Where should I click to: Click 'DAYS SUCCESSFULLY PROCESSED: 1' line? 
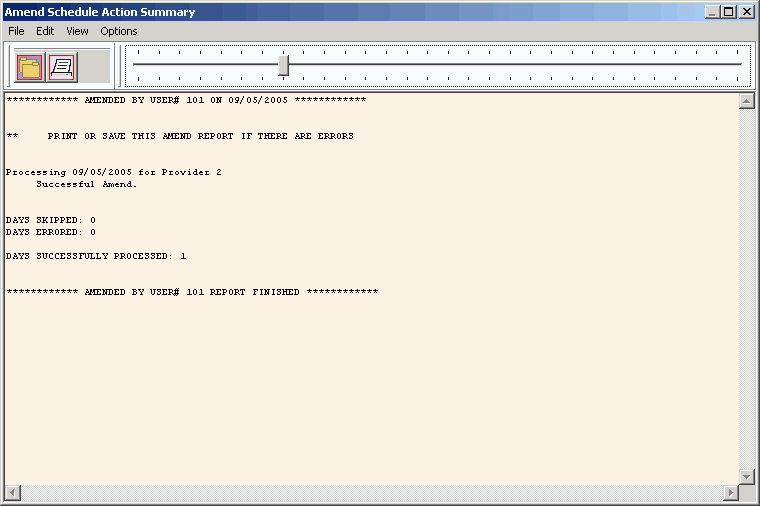(96, 256)
